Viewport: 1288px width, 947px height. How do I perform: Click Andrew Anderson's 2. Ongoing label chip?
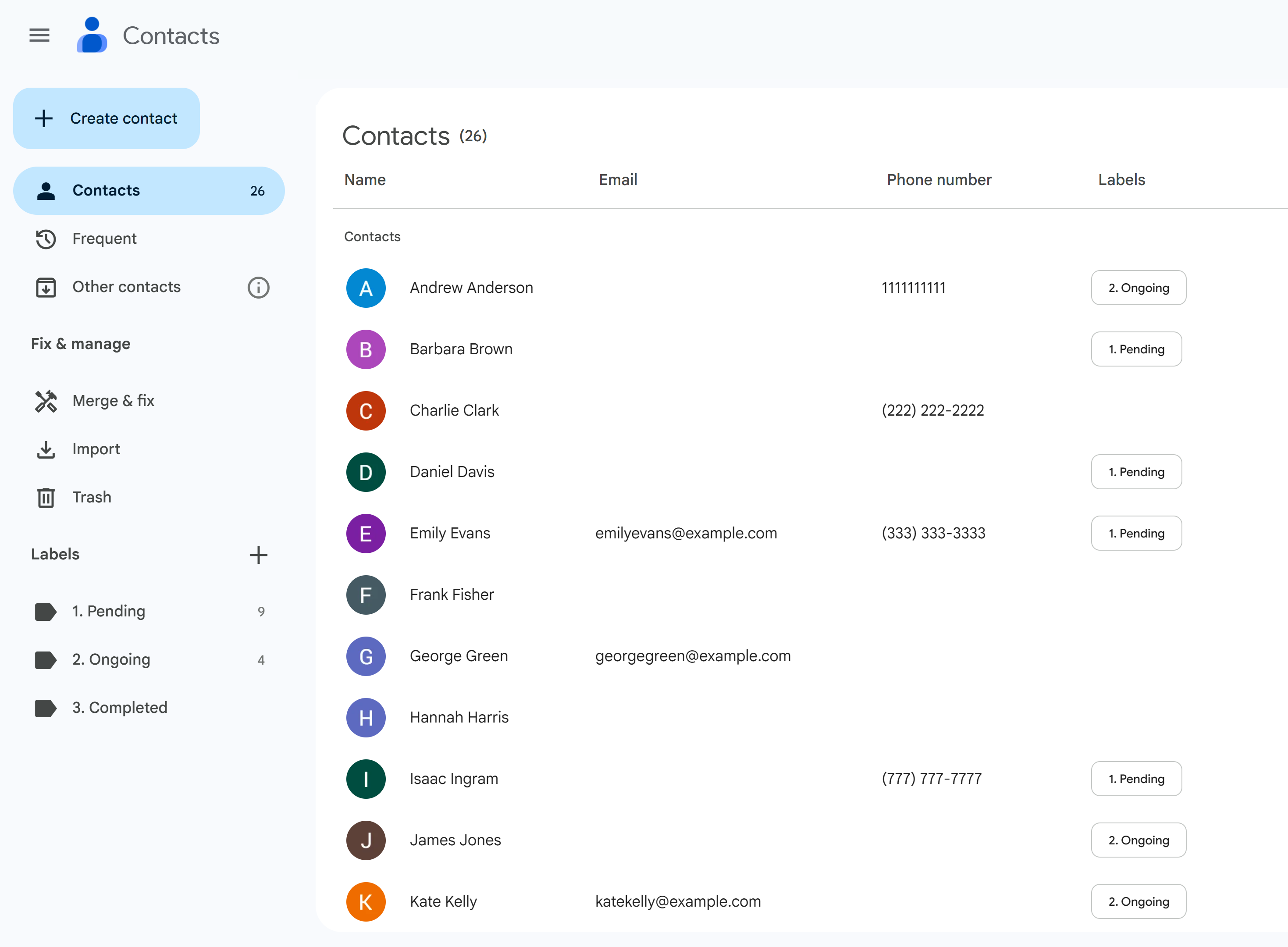pos(1138,288)
